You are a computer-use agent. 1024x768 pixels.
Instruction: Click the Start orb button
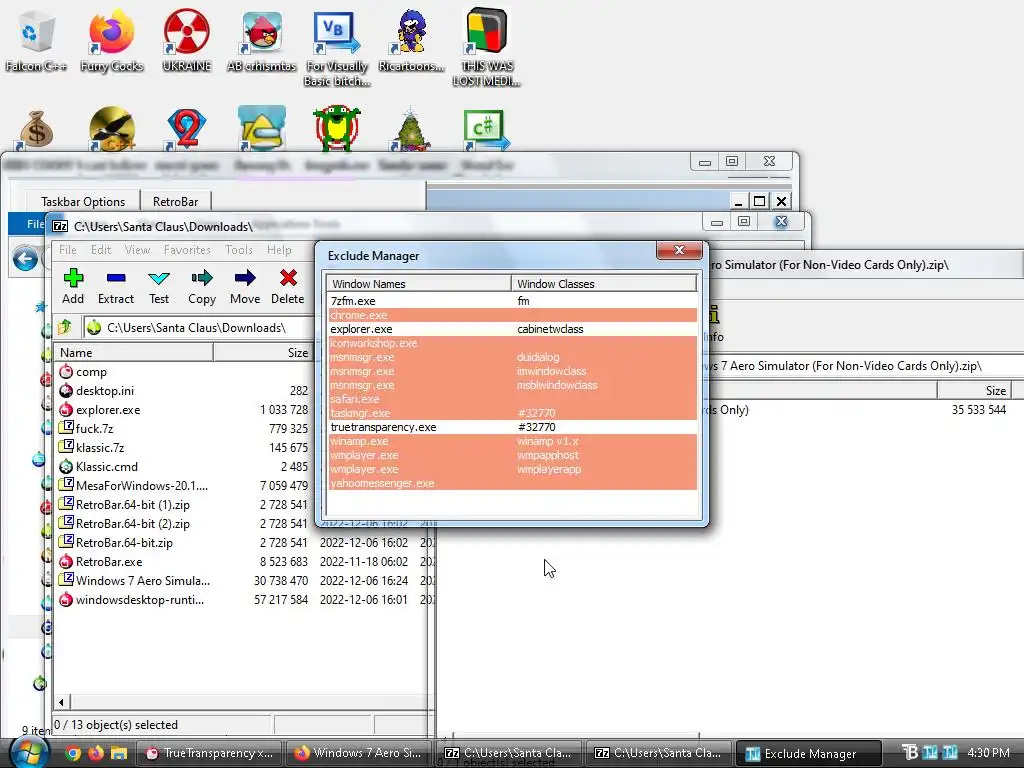tap(27, 753)
